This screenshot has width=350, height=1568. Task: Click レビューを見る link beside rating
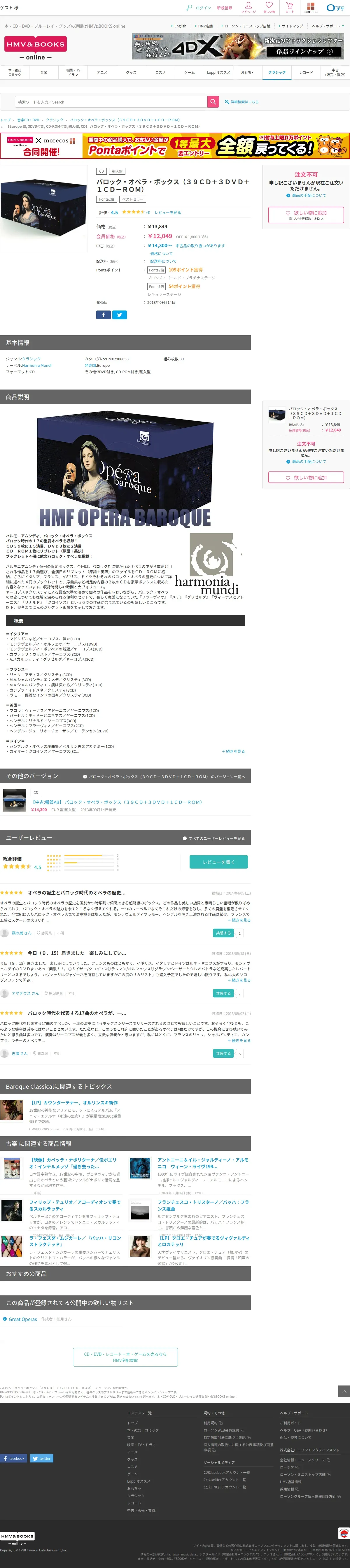click(167, 213)
